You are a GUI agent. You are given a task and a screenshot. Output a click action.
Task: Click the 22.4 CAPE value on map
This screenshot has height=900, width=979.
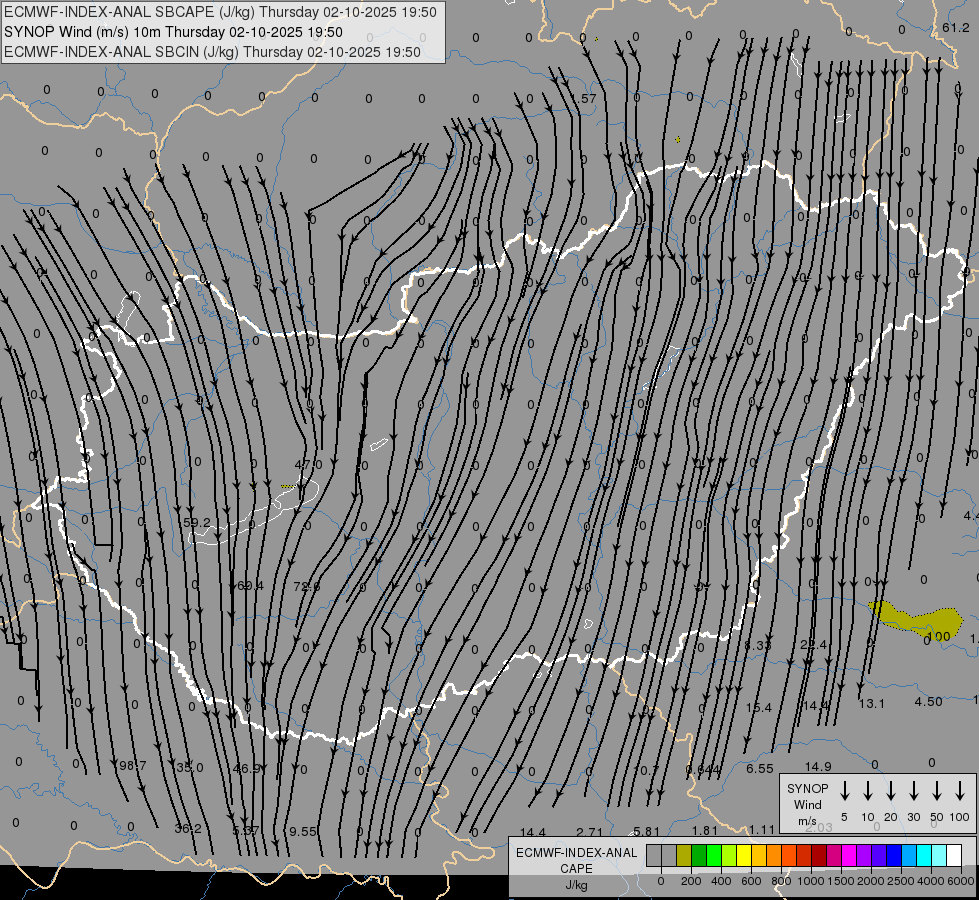pyautogui.click(x=814, y=645)
